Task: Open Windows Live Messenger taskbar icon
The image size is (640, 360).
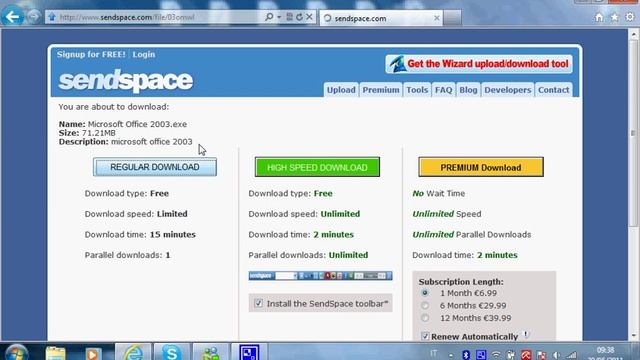Action: (x=210, y=353)
